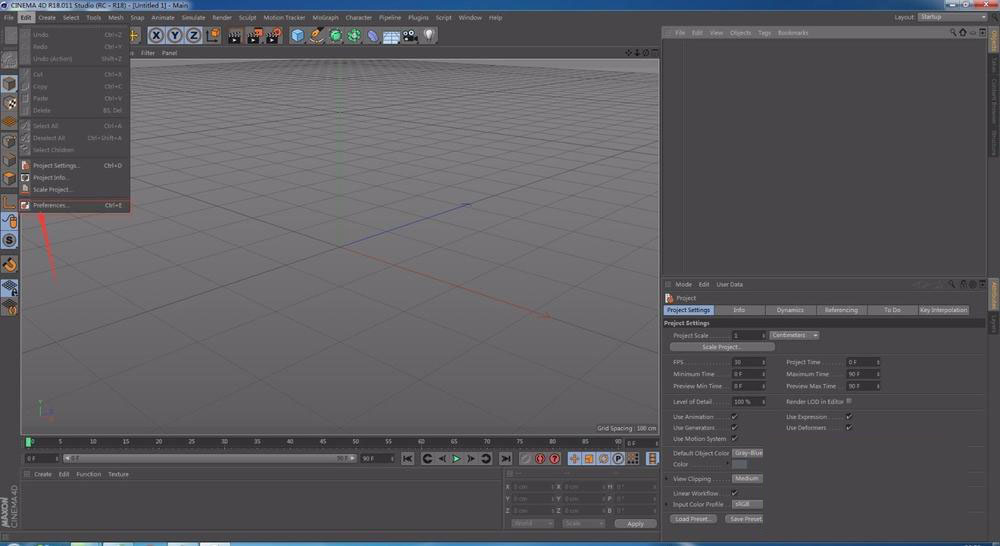Toggle the orange Enable Snap magnet icon
The height and width of the screenshot is (546, 1000).
[x=9, y=264]
